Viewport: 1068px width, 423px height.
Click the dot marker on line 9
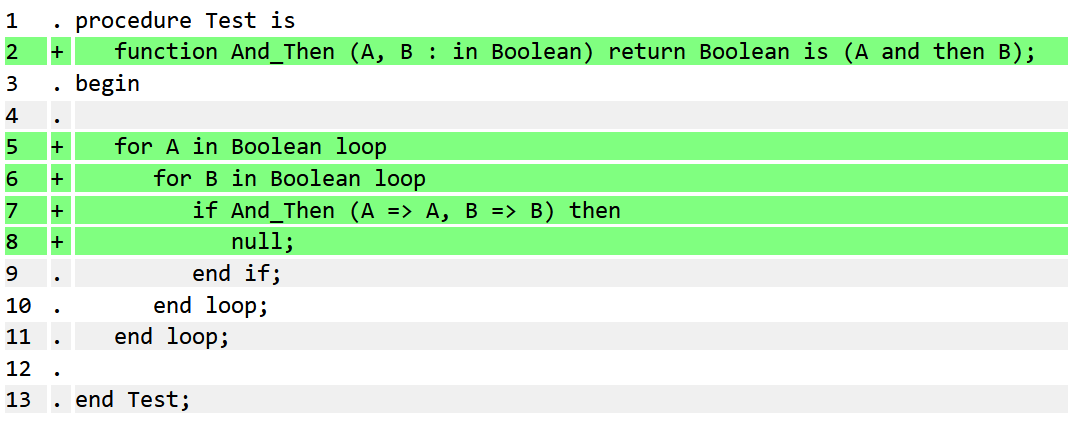click(x=58, y=274)
